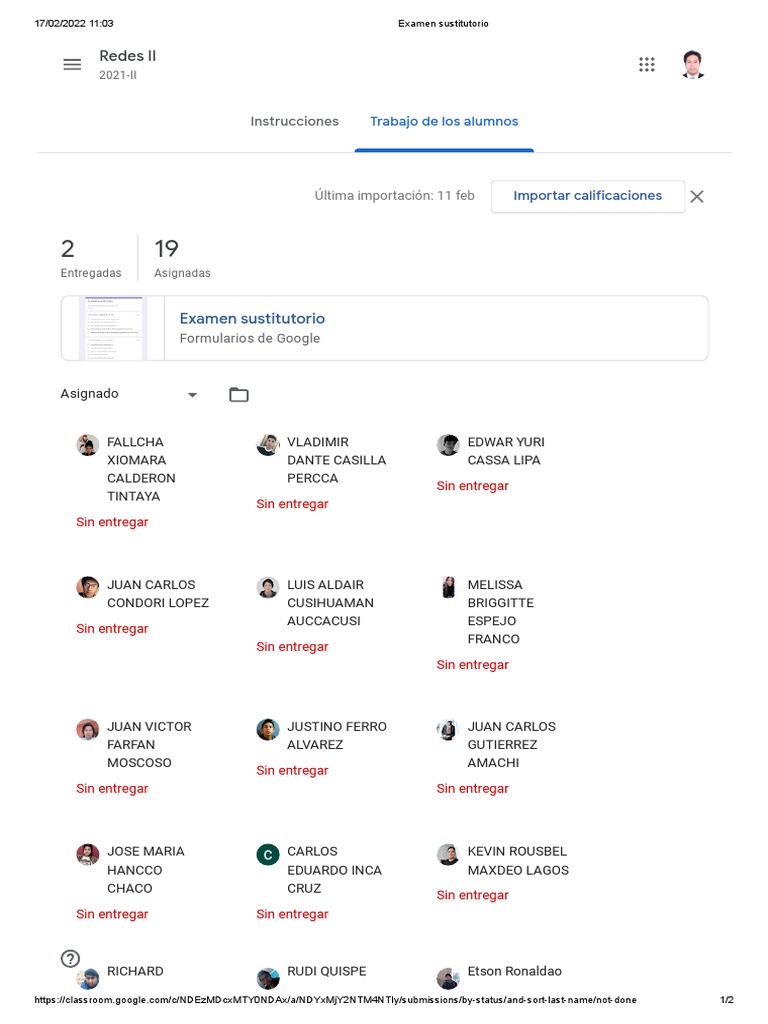Select student Edwar Yuri Cassa Lipa

505,451
